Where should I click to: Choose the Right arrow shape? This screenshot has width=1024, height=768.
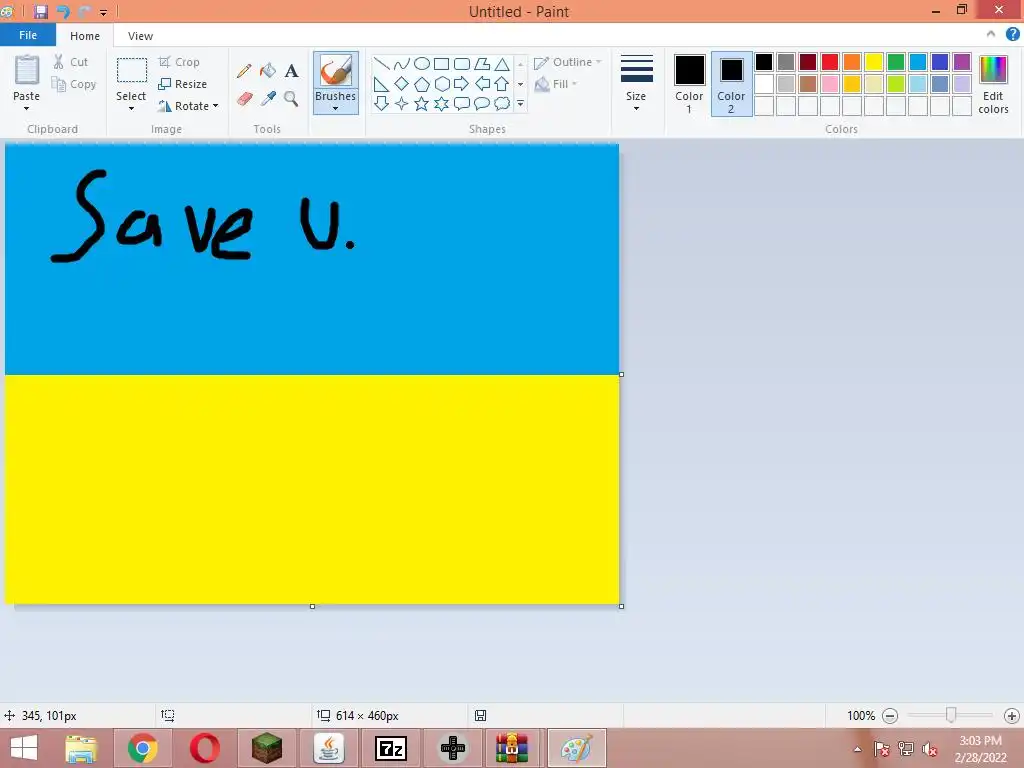[x=462, y=84]
